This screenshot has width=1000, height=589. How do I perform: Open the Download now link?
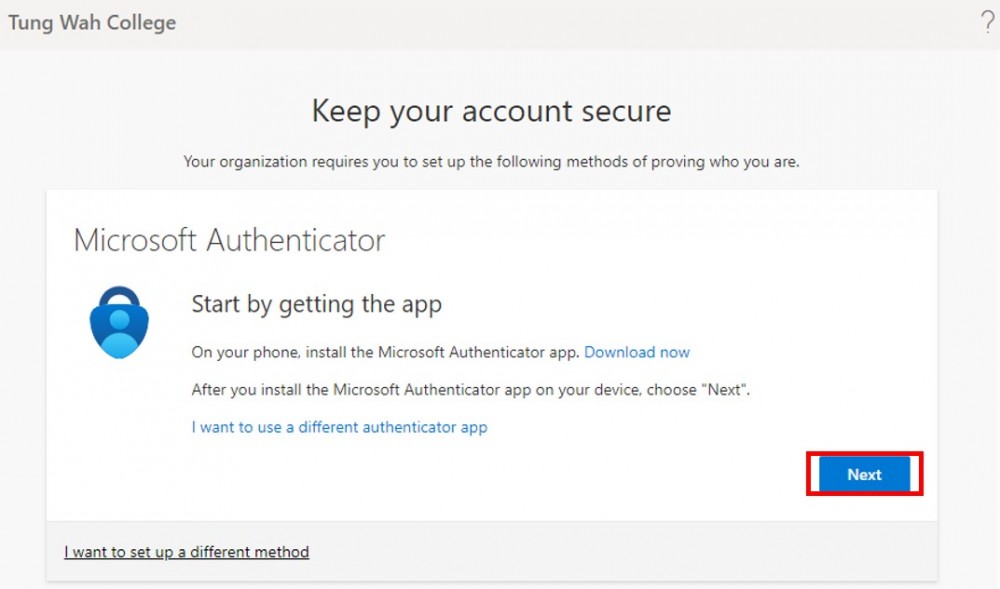[636, 352]
